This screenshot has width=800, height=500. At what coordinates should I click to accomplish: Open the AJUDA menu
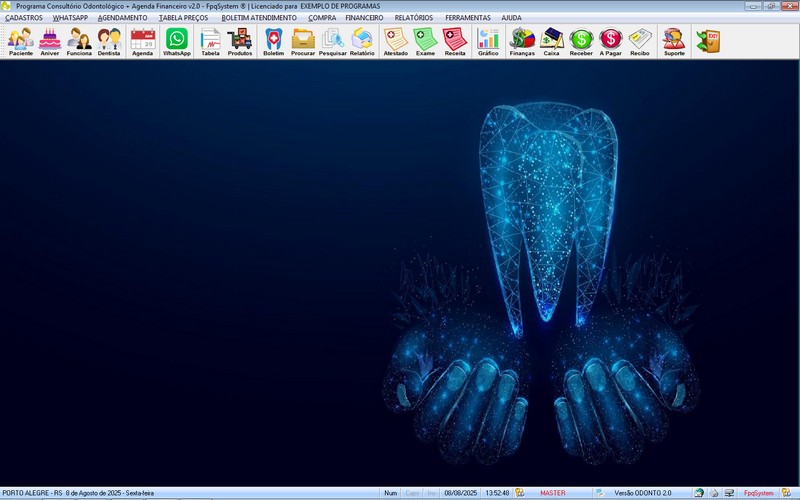pyautogui.click(x=511, y=18)
